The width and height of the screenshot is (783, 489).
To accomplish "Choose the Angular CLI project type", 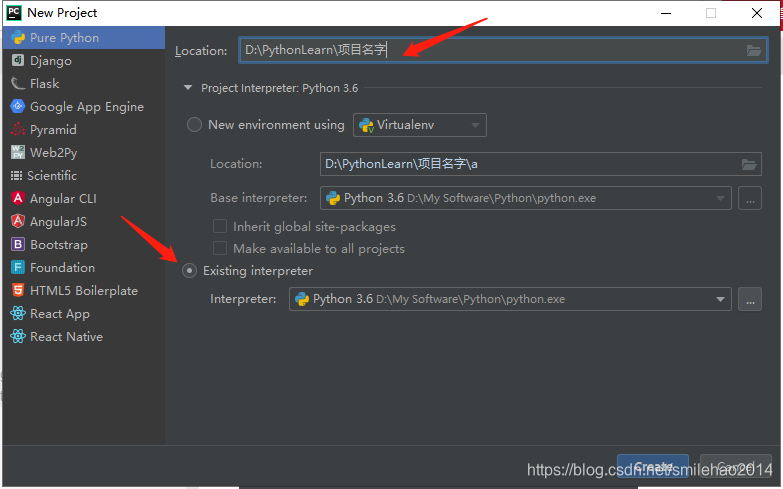I will point(84,198).
